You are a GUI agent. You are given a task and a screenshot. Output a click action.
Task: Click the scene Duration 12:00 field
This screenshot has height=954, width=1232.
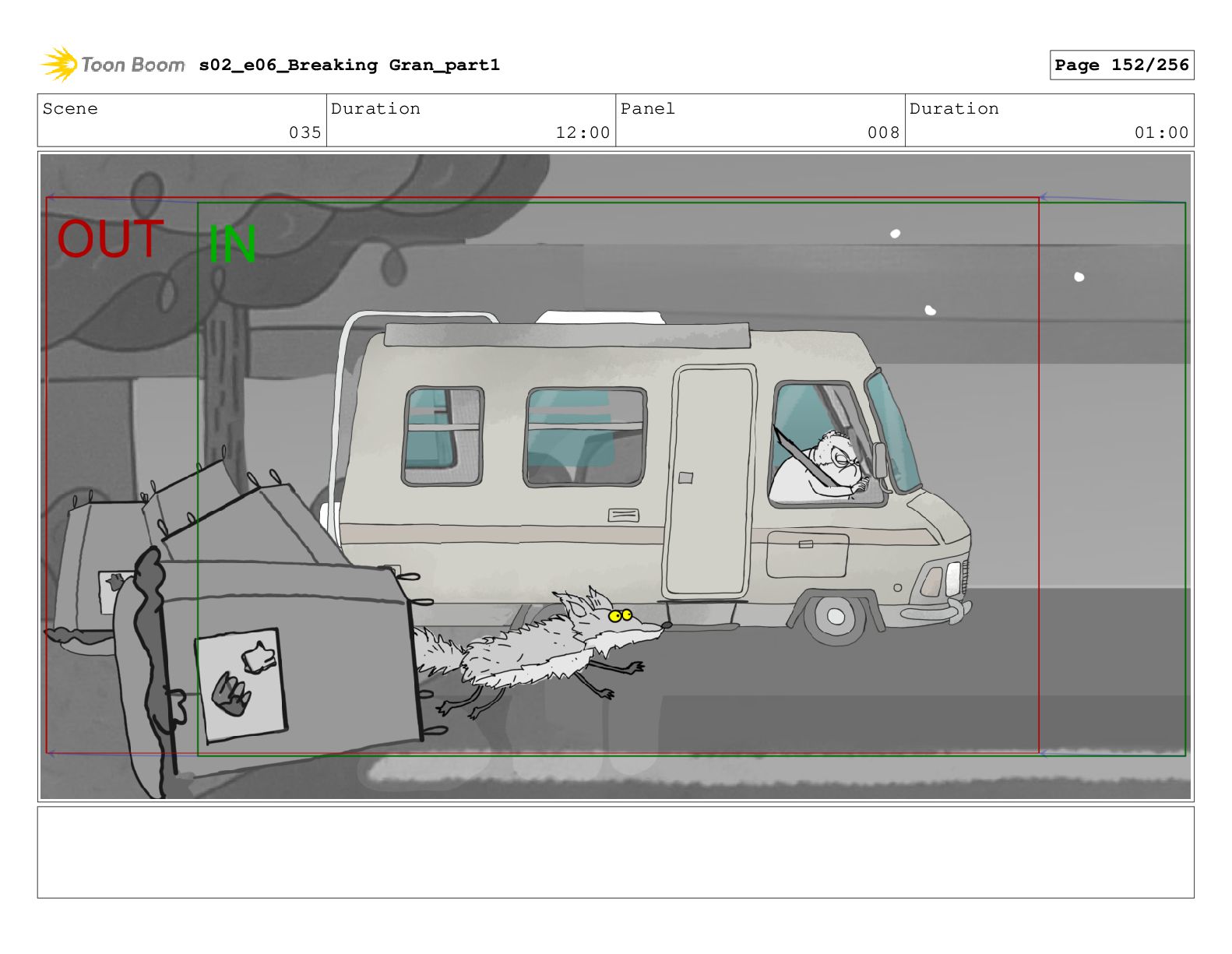tap(471, 121)
